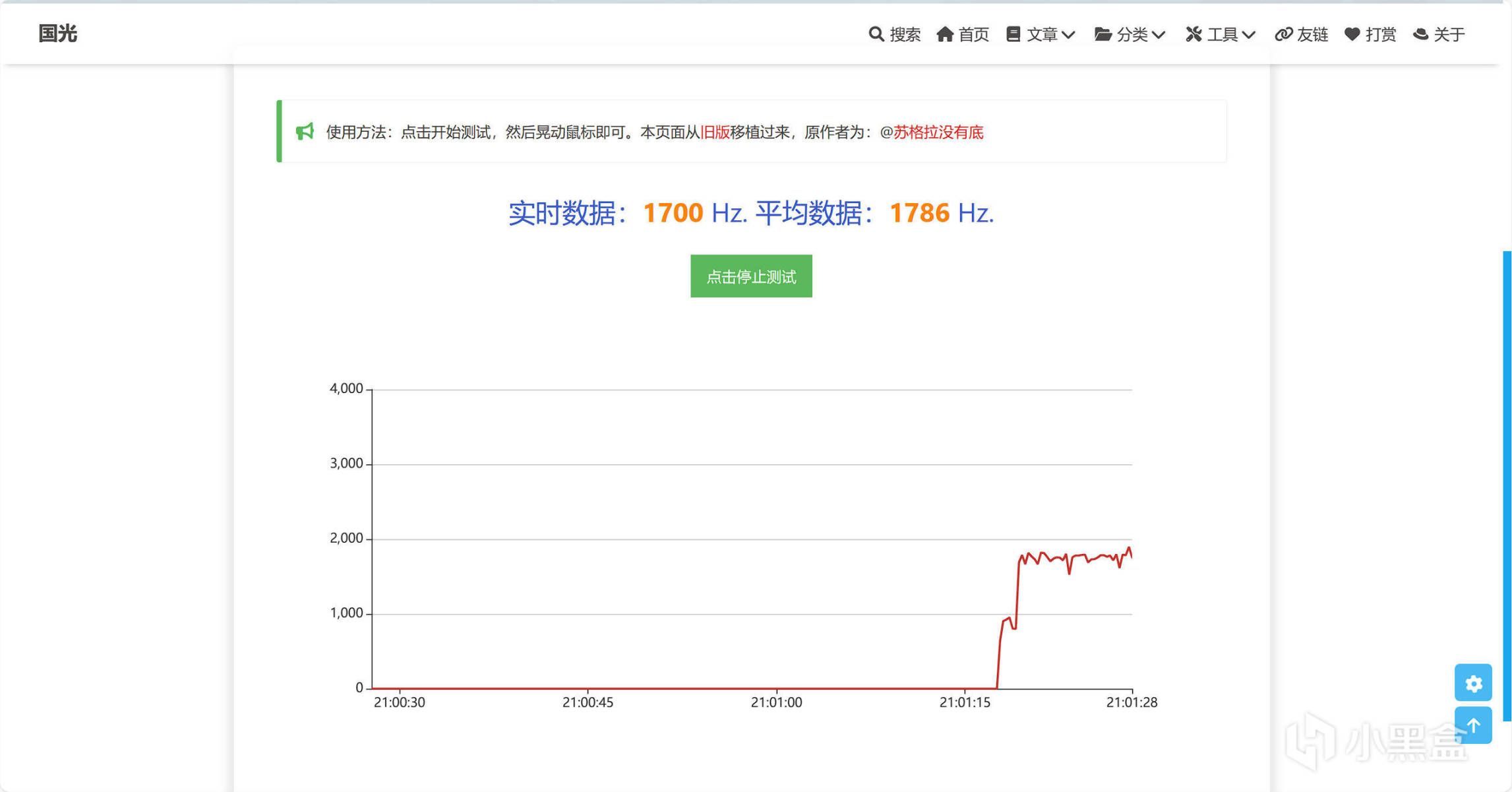1512x792 pixels.
Task: Open the 关于 menu item
Action: pos(1449,34)
